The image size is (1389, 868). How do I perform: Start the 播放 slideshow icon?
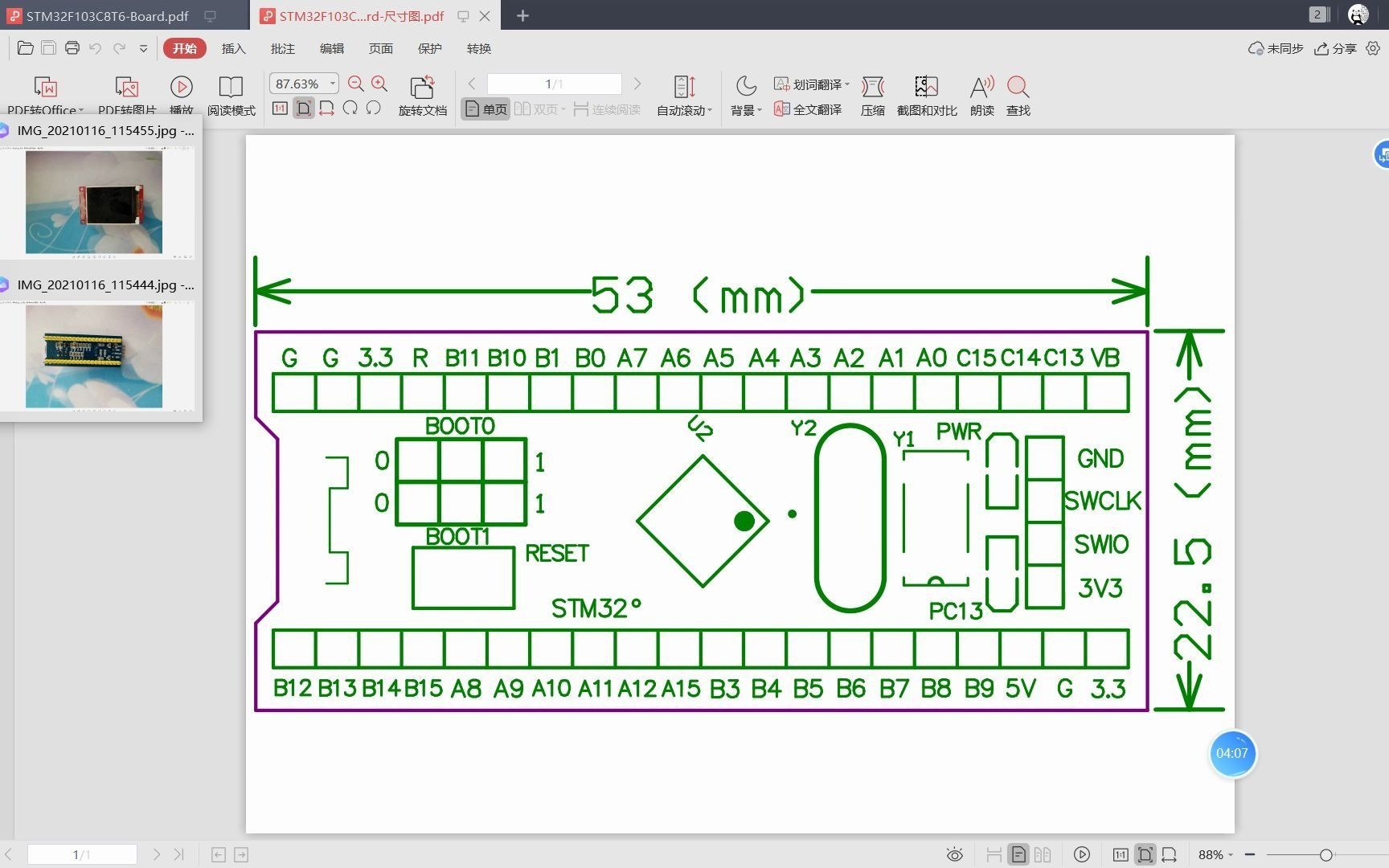[x=181, y=87]
